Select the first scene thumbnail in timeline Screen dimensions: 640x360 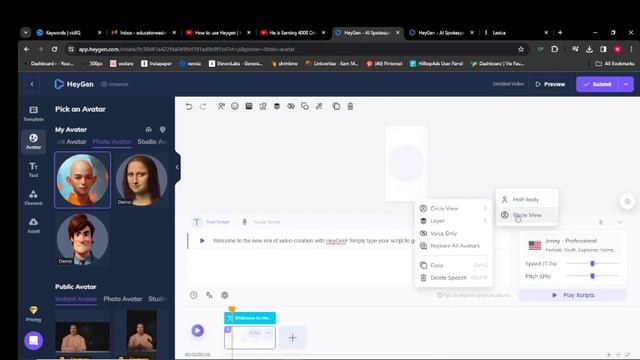(x=250, y=338)
